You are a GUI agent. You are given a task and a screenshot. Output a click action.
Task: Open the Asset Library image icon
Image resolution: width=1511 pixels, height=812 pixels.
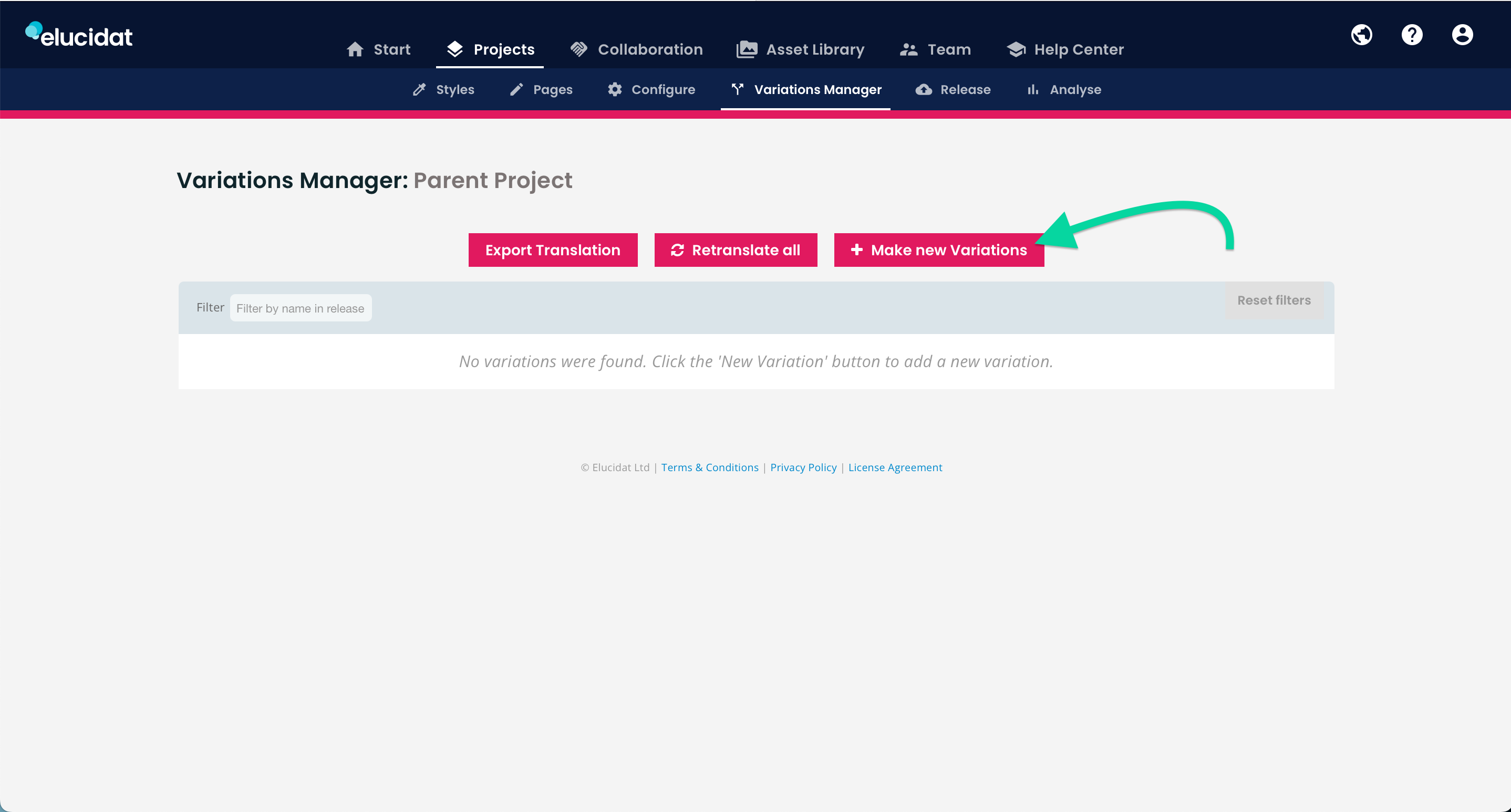click(x=746, y=49)
